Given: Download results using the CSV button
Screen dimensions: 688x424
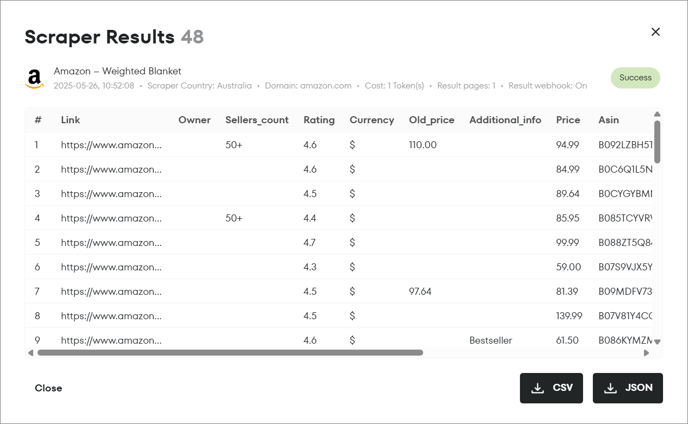Looking at the screenshot, I should click(551, 388).
